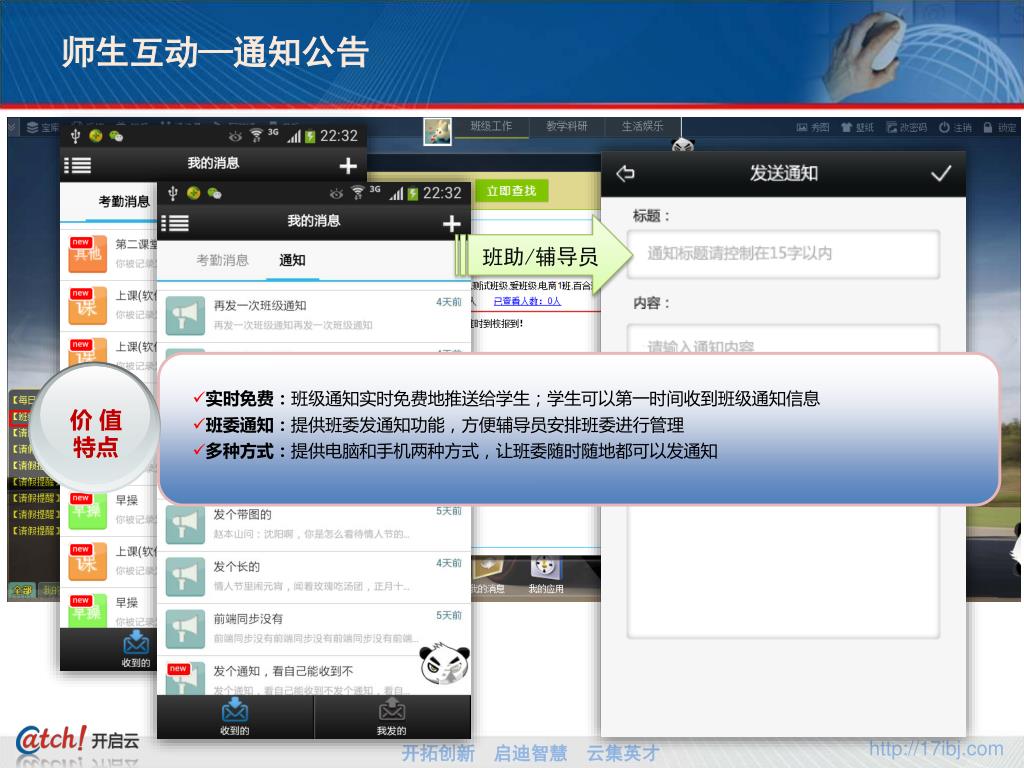Click the 4天前 timestamp on 发个长的
The image size is (1024, 768).
[x=449, y=563]
